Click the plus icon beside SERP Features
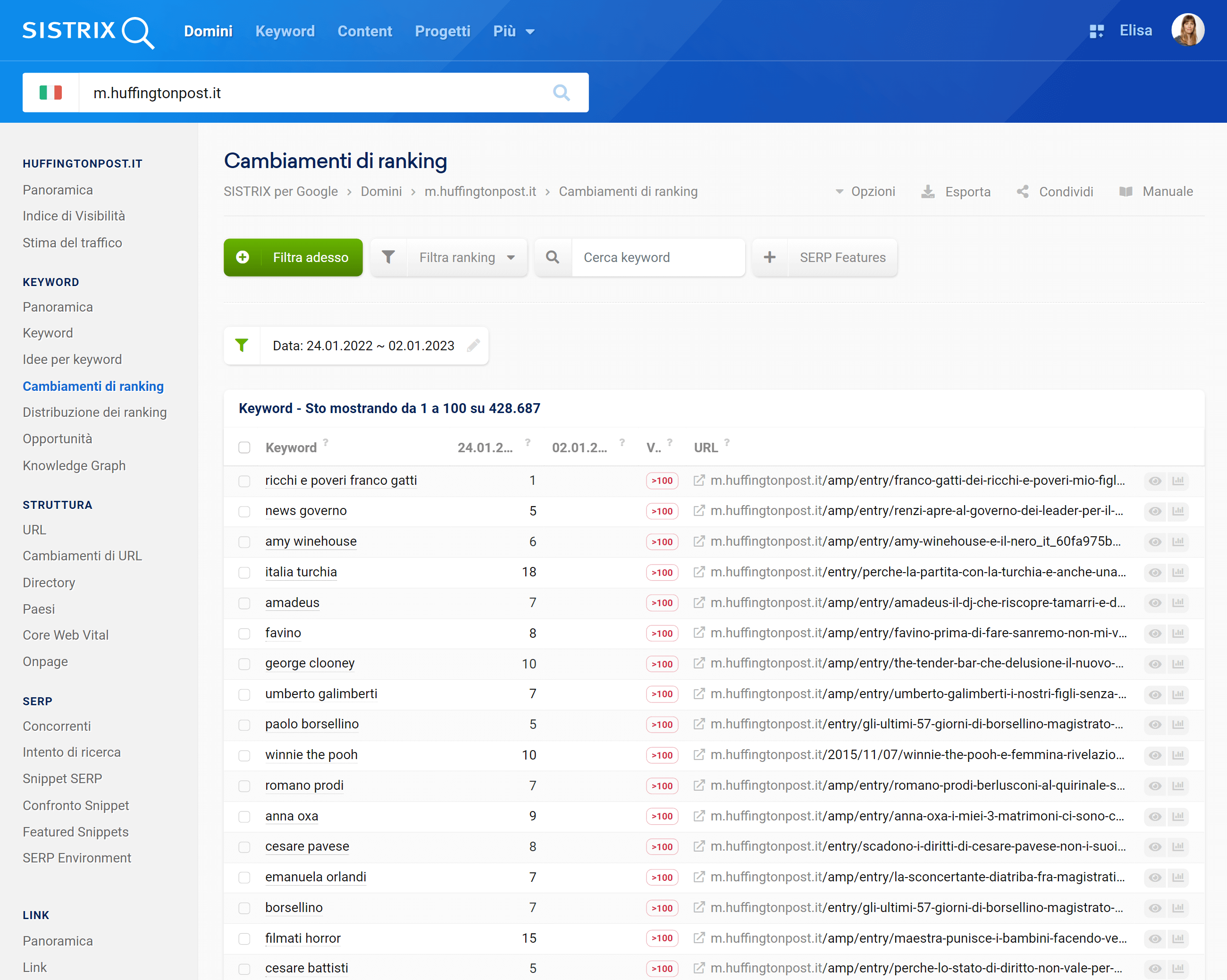This screenshot has height=980, width=1227. (769, 257)
